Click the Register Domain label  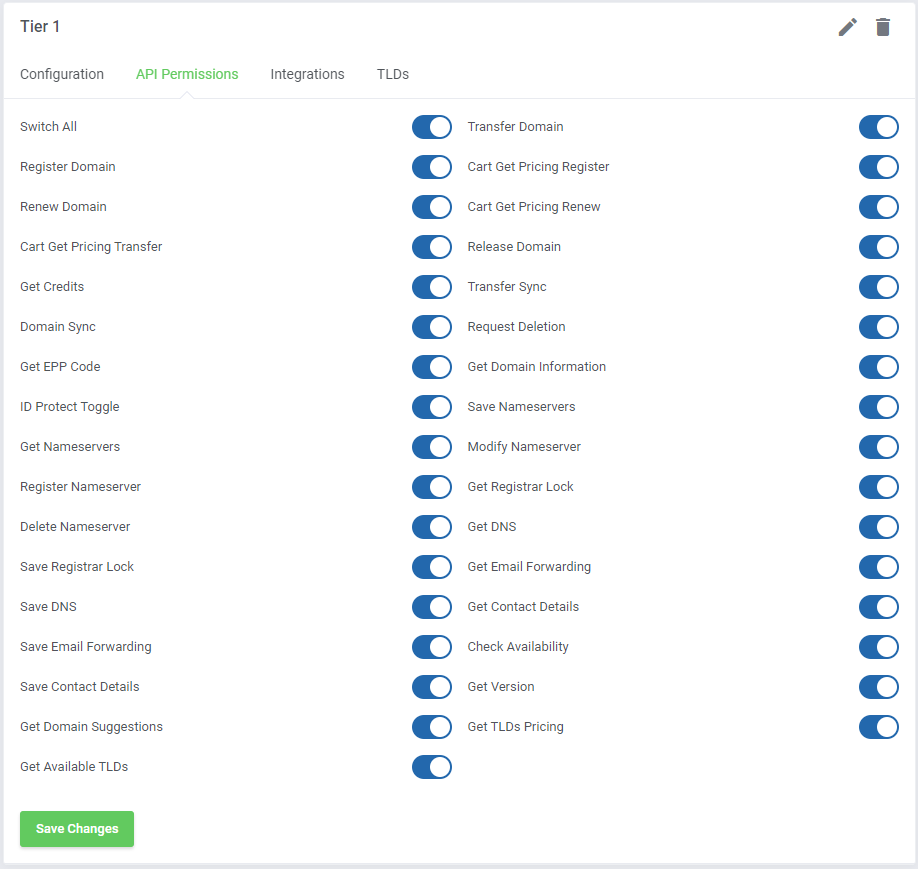[68, 167]
